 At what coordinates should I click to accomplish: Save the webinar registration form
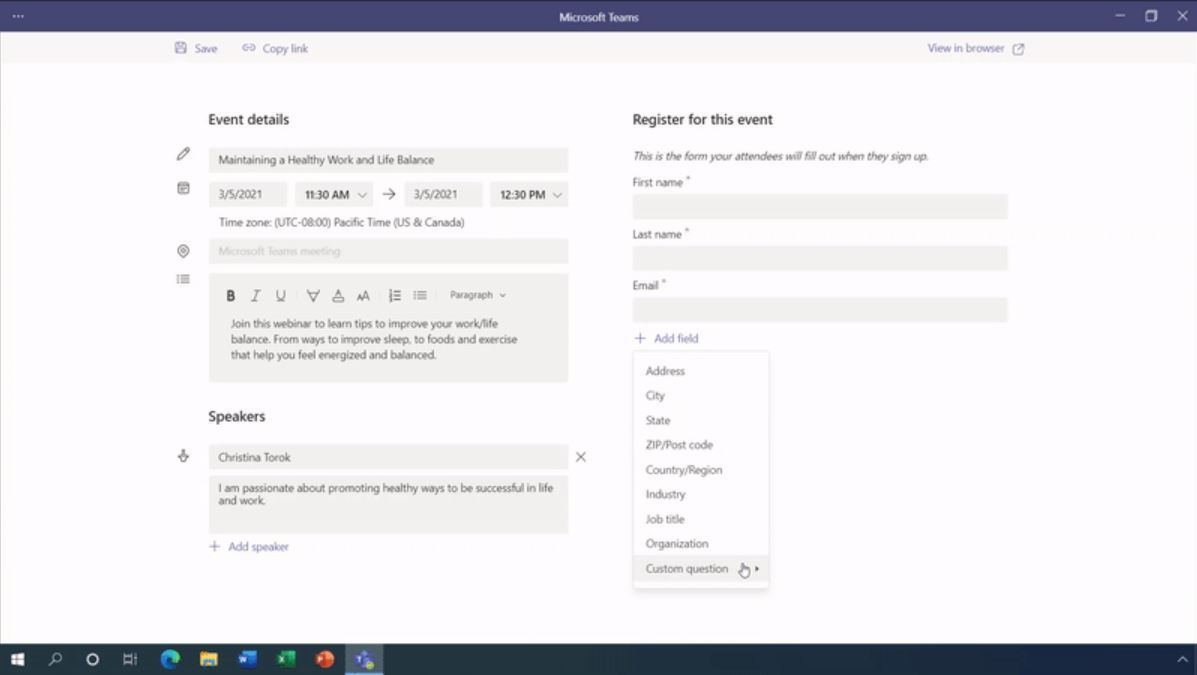click(x=195, y=48)
